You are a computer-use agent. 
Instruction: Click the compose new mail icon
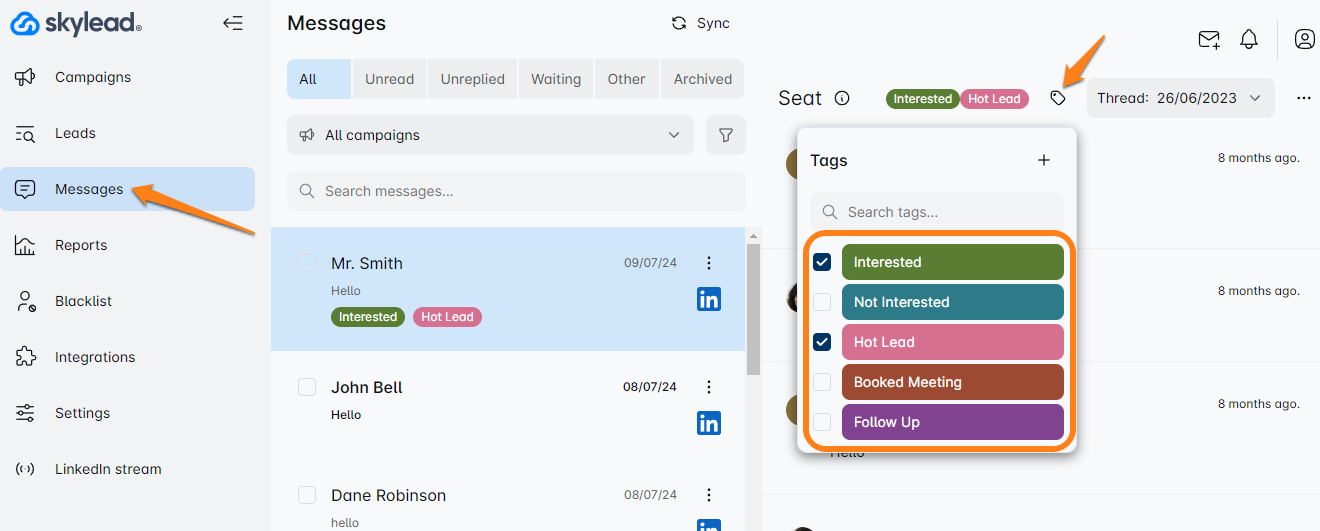tap(1209, 39)
